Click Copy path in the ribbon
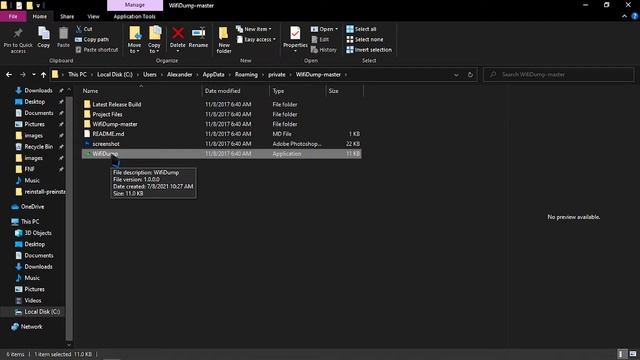The width and height of the screenshot is (640, 360). 92,40
